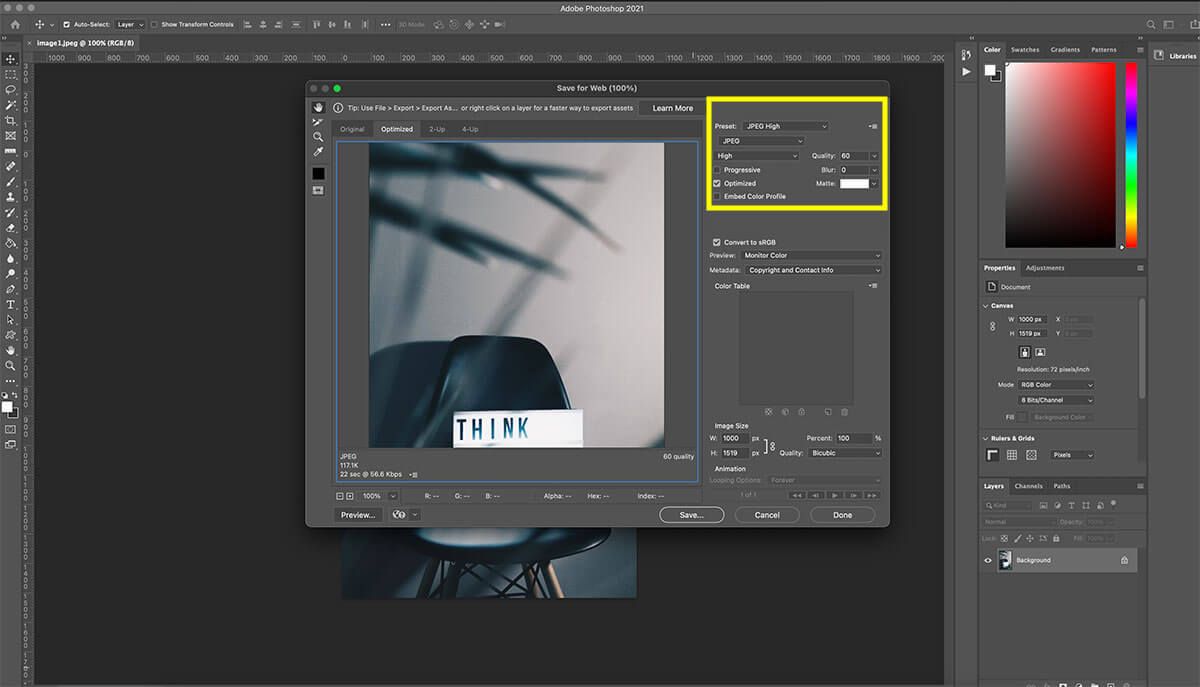Switch to the Swatches tab
The image size is (1200, 687).
pos(1025,50)
